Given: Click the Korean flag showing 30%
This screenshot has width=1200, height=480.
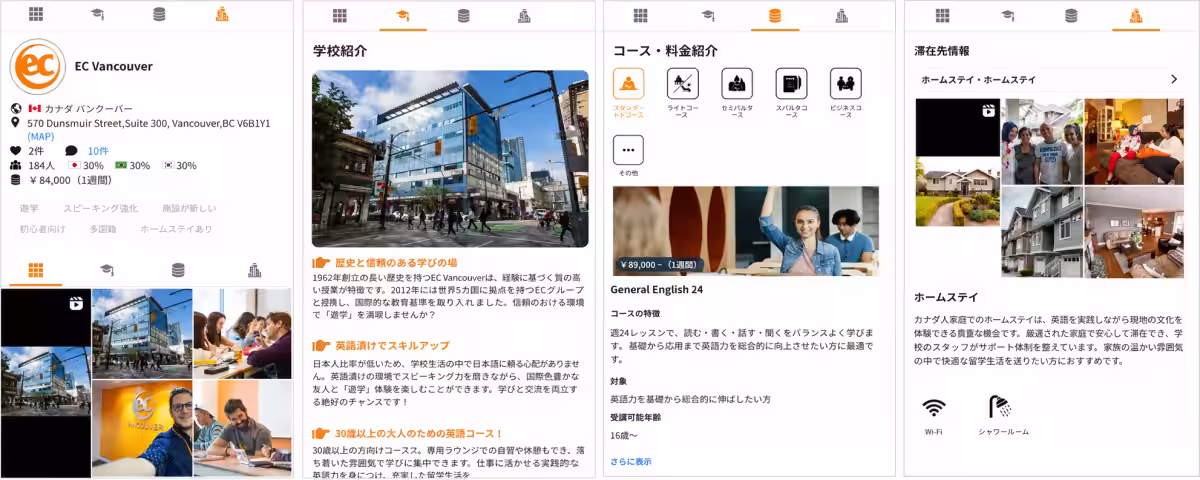Looking at the screenshot, I should [168, 165].
